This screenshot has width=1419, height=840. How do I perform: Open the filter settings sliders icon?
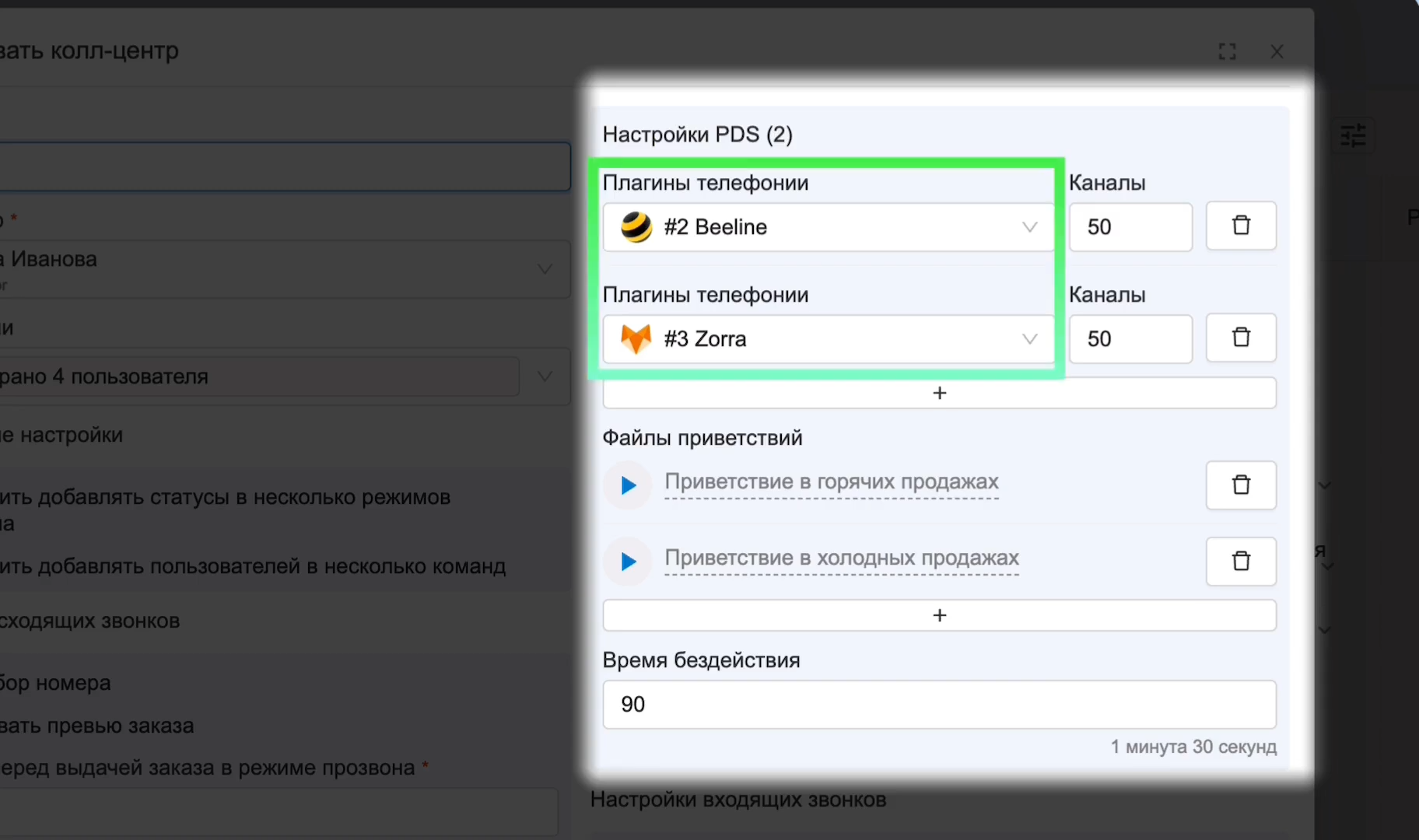[x=1353, y=136]
